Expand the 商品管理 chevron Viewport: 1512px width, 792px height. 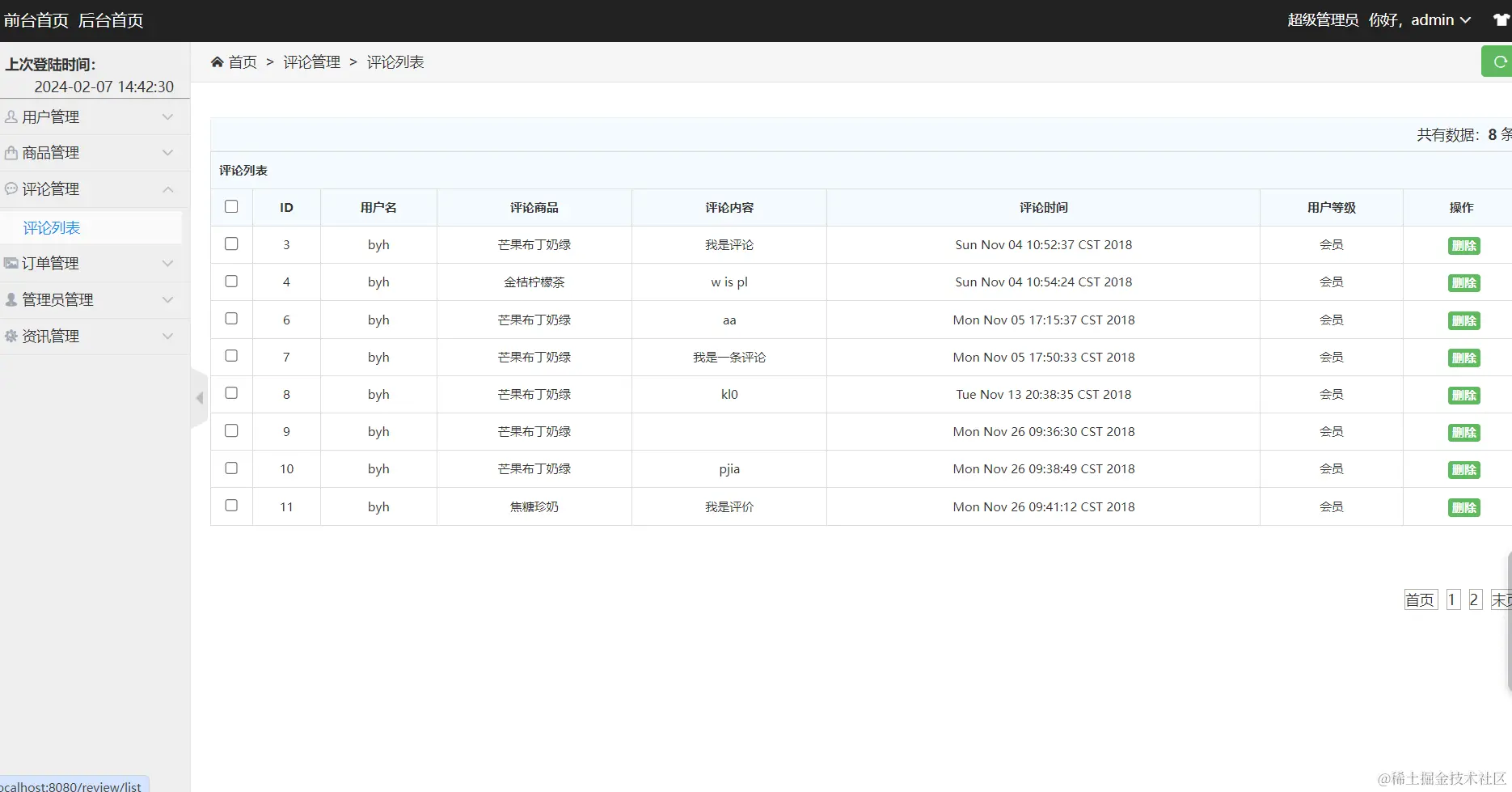point(167,152)
